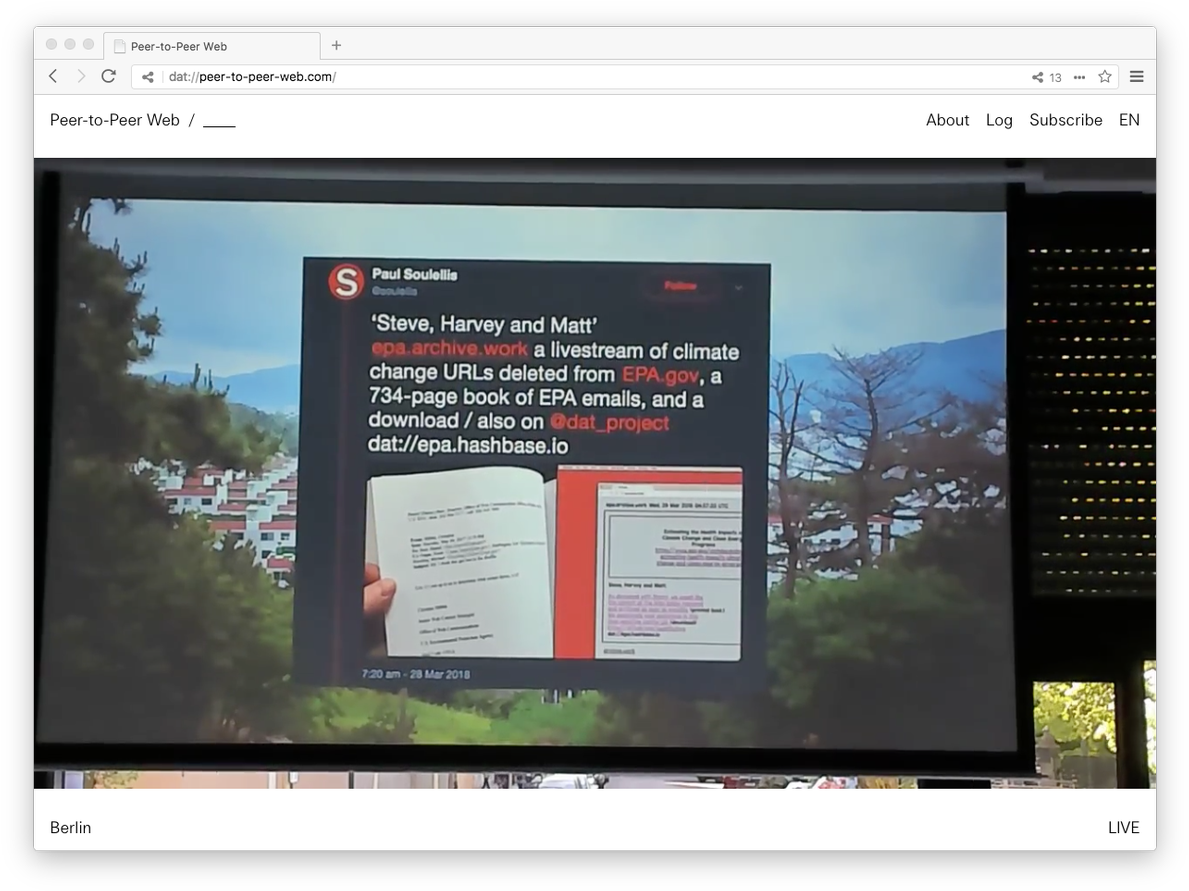Reload the current page
Screen dimensions: 1189x891
point(108,76)
